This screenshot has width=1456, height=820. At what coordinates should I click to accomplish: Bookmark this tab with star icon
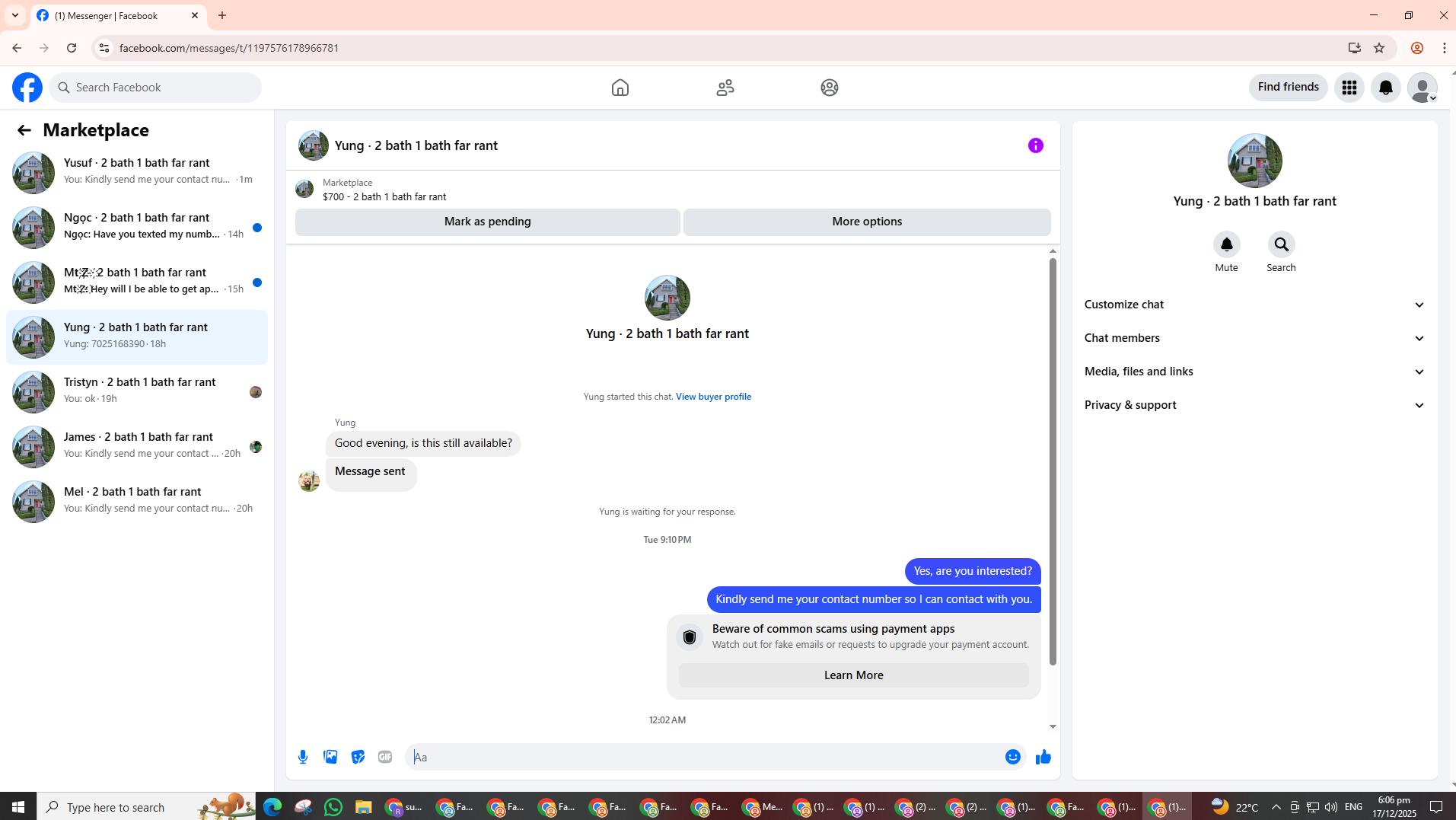1379,48
